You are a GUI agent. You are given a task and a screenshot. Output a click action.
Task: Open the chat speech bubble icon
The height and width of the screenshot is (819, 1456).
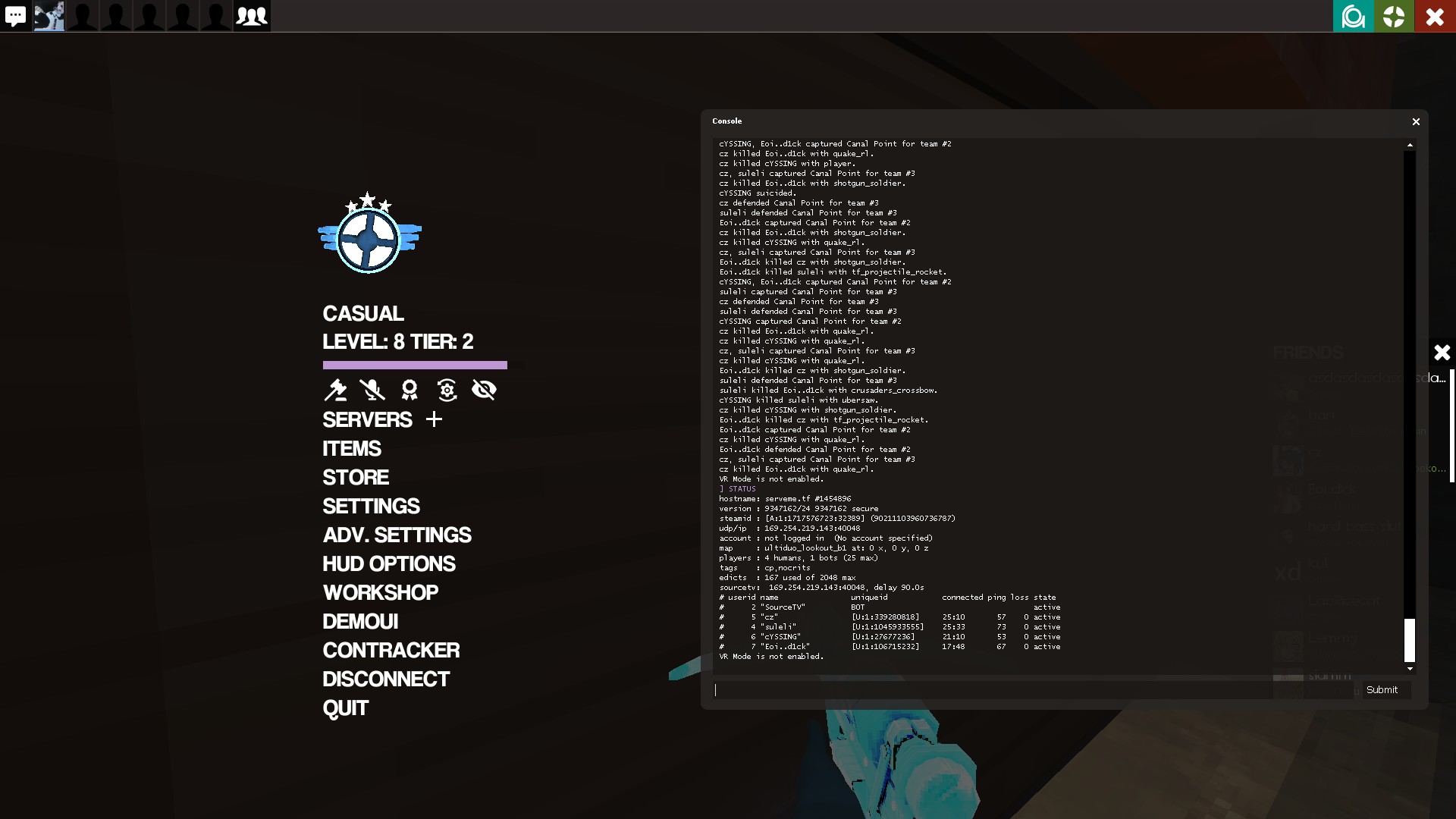pyautogui.click(x=15, y=16)
